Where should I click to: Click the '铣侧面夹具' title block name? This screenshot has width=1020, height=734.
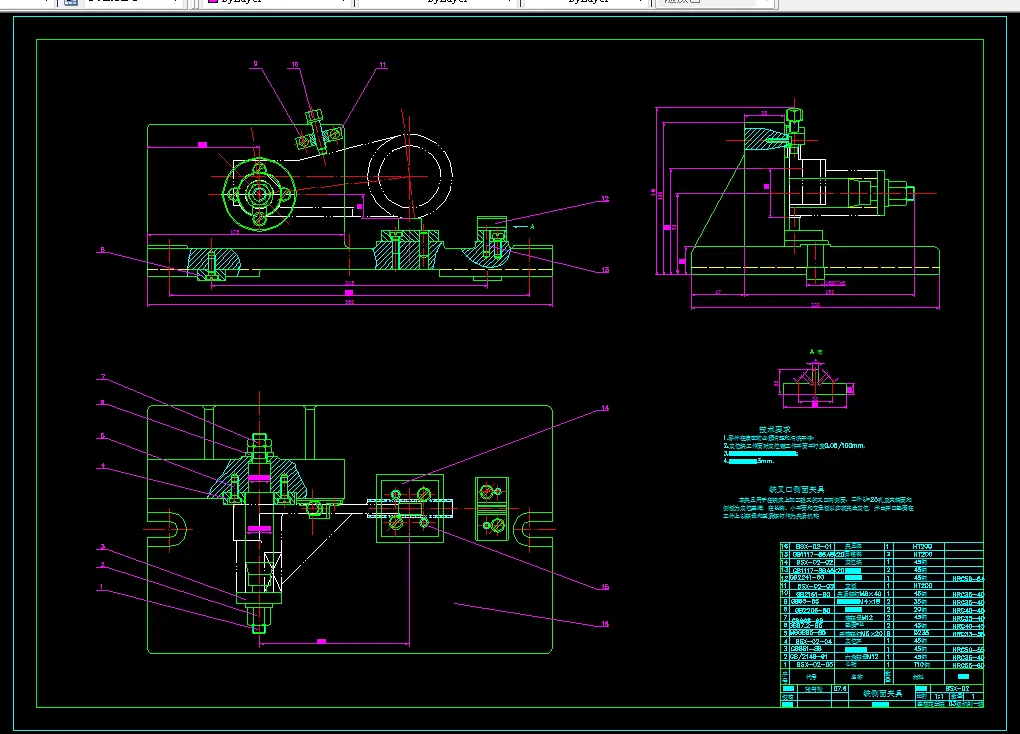[883, 694]
